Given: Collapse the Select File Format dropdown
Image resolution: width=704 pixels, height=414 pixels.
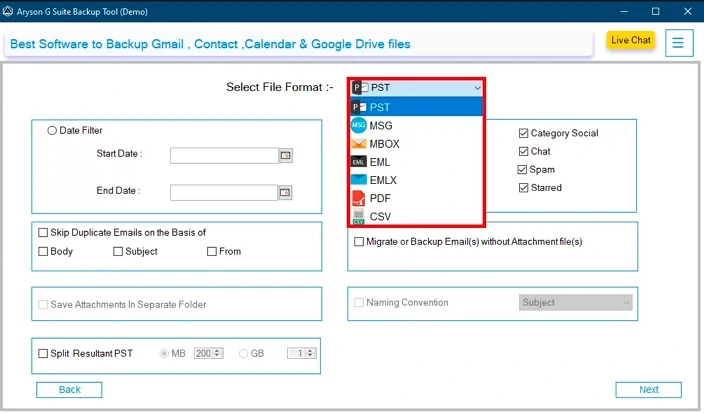Looking at the screenshot, I should coord(477,88).
